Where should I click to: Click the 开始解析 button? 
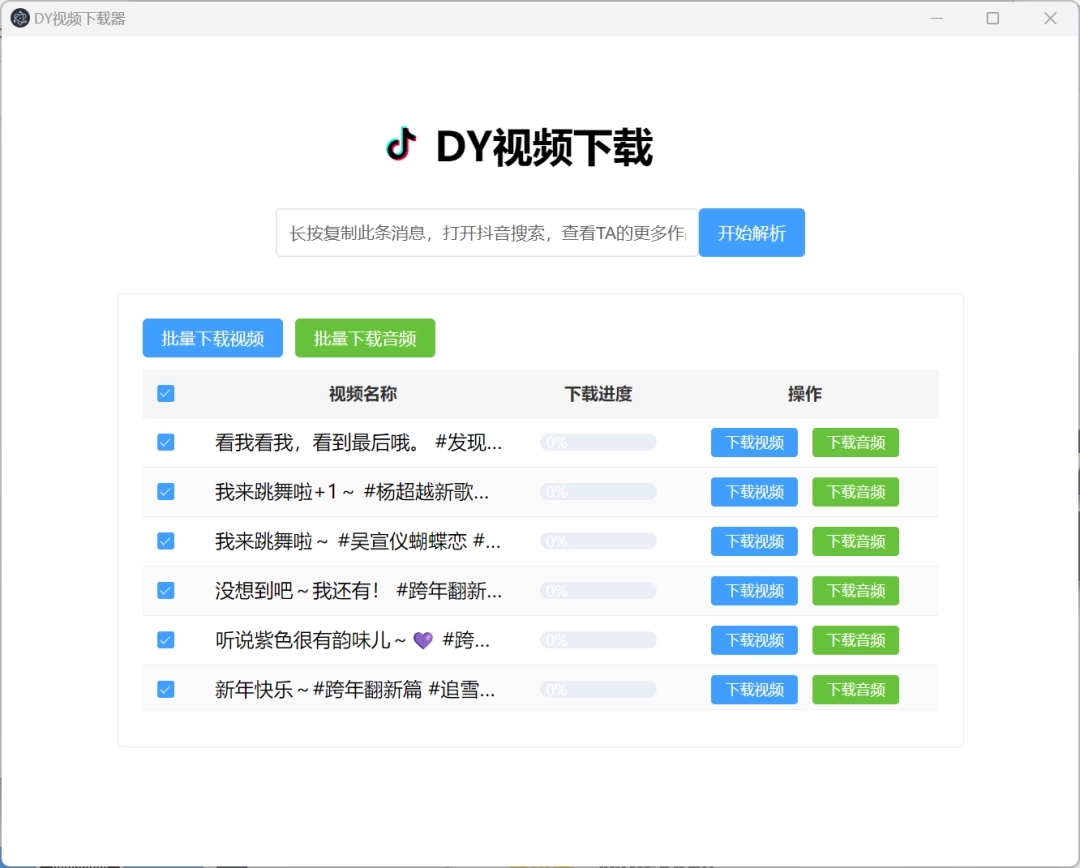coord(751,233)
